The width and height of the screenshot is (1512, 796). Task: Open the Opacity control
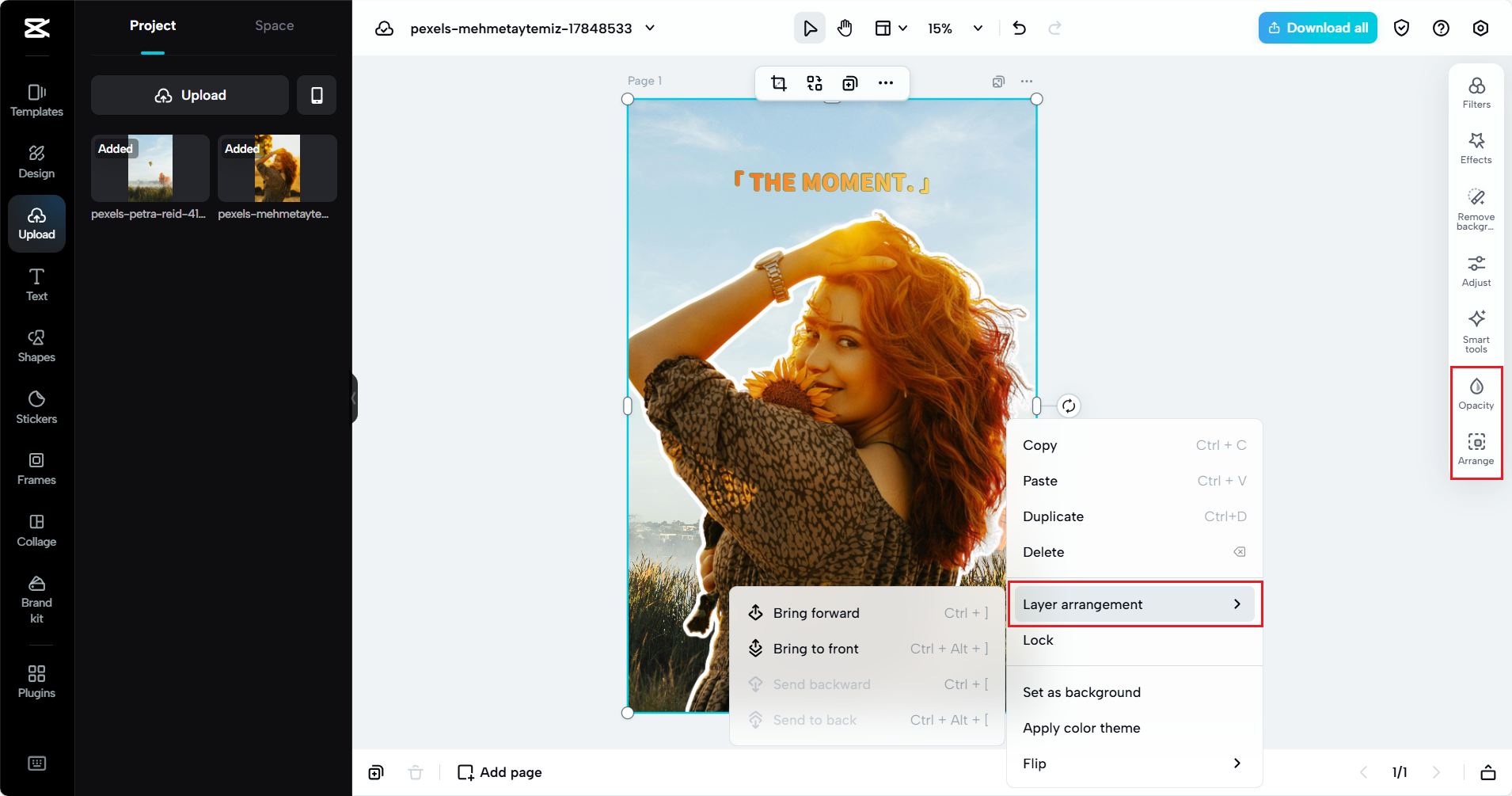[x=1476, y=394]
